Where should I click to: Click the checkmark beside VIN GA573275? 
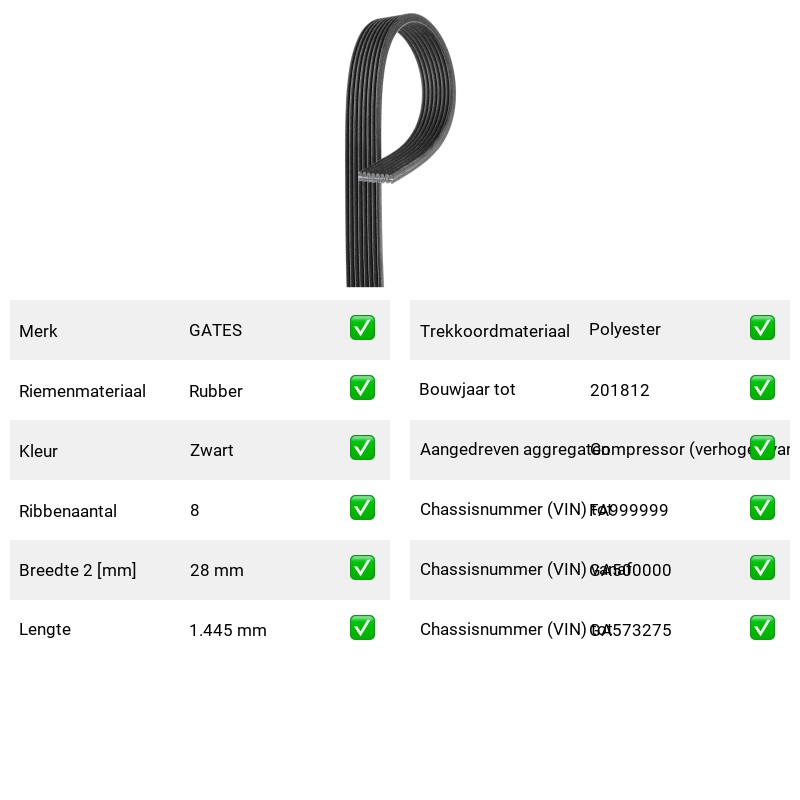pos(762,628)
